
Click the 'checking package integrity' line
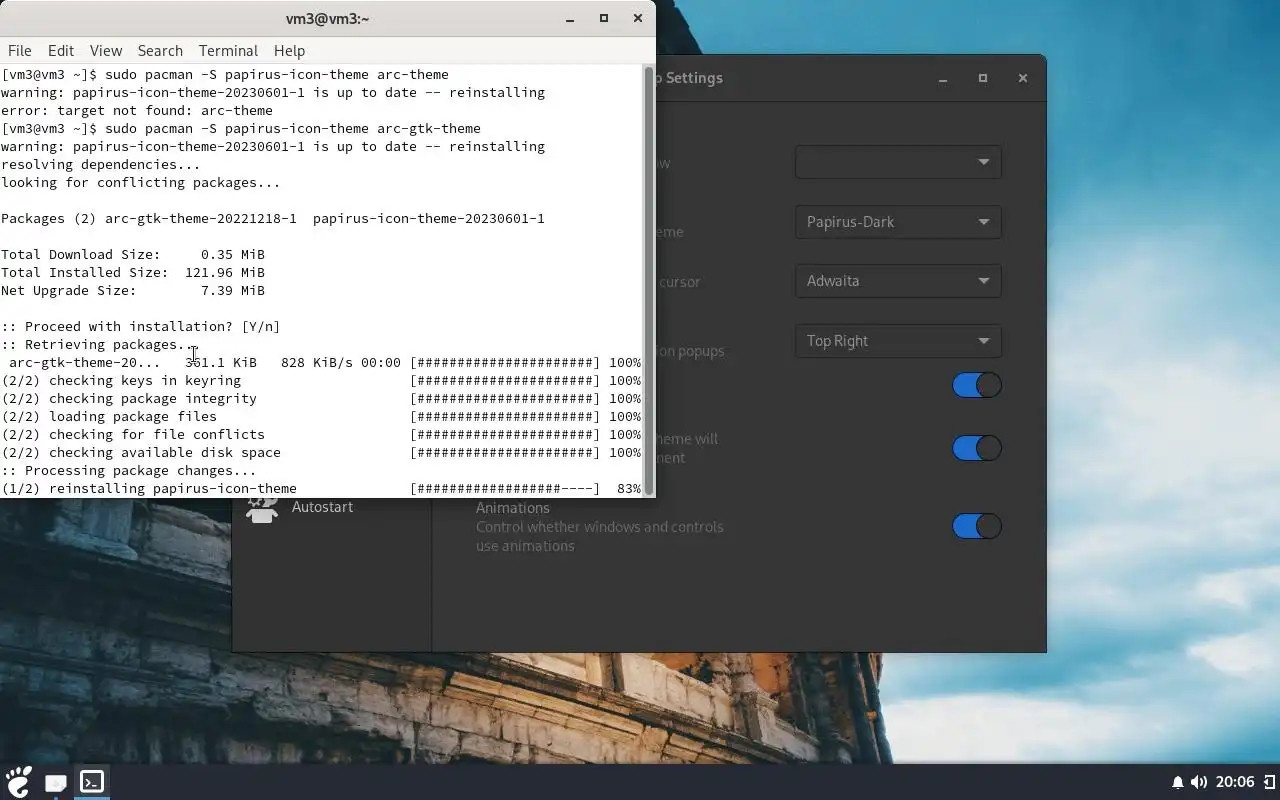321,398
